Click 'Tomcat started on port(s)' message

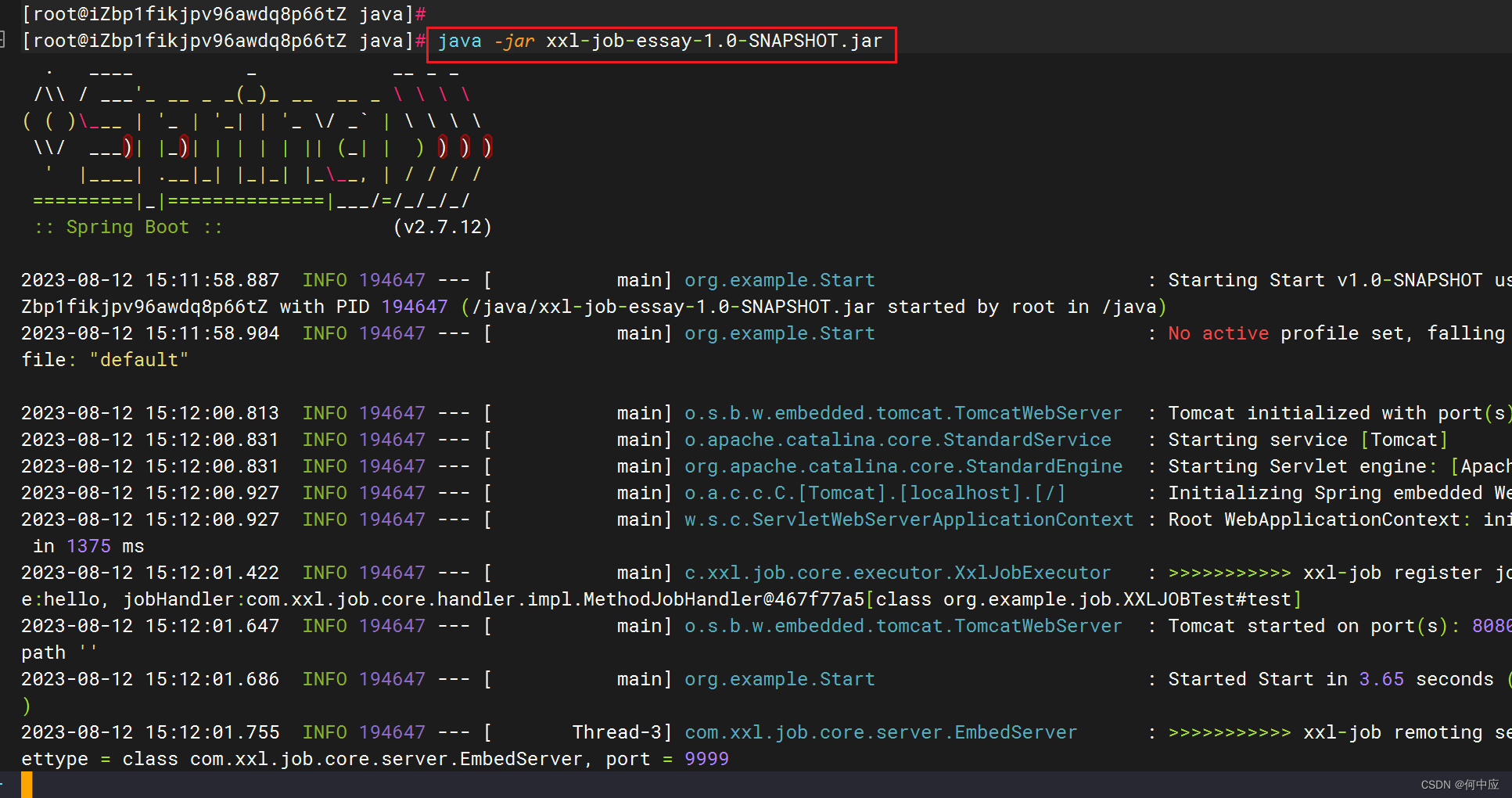pyautogui.click(x=1308, y=626)
